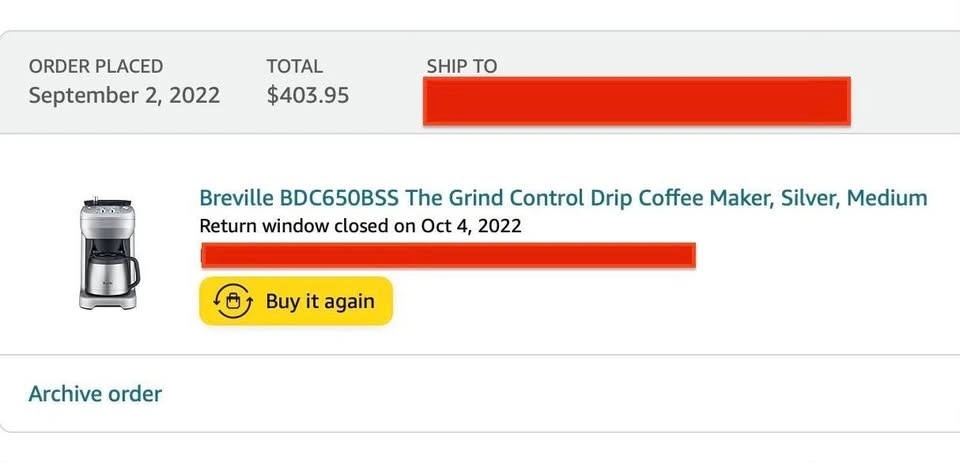Click the SHIP TO header label
This screenshot has height=463, width=960.
click(461, 66)
